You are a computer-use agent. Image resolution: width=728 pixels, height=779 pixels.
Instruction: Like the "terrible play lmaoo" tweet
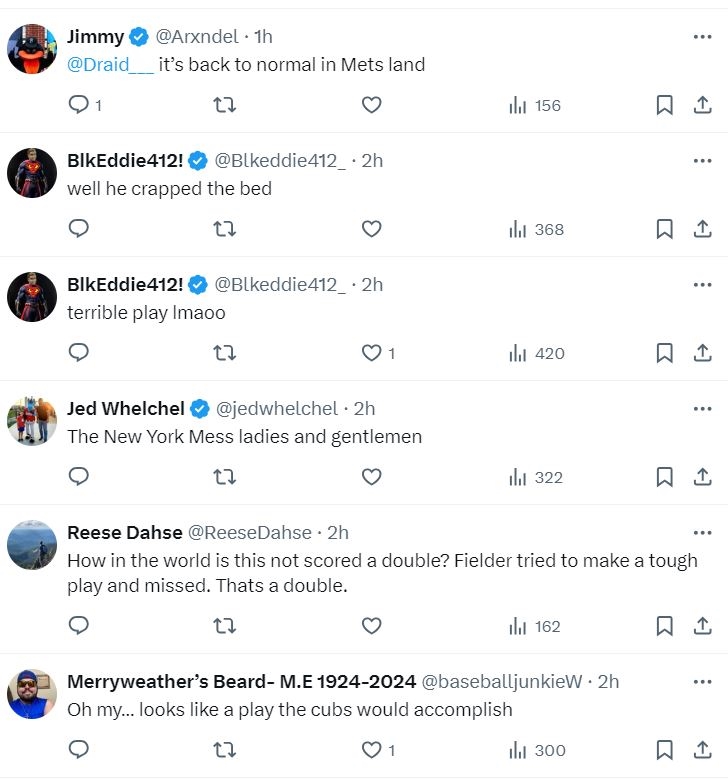pyautogui.click(x=371, y=353)
